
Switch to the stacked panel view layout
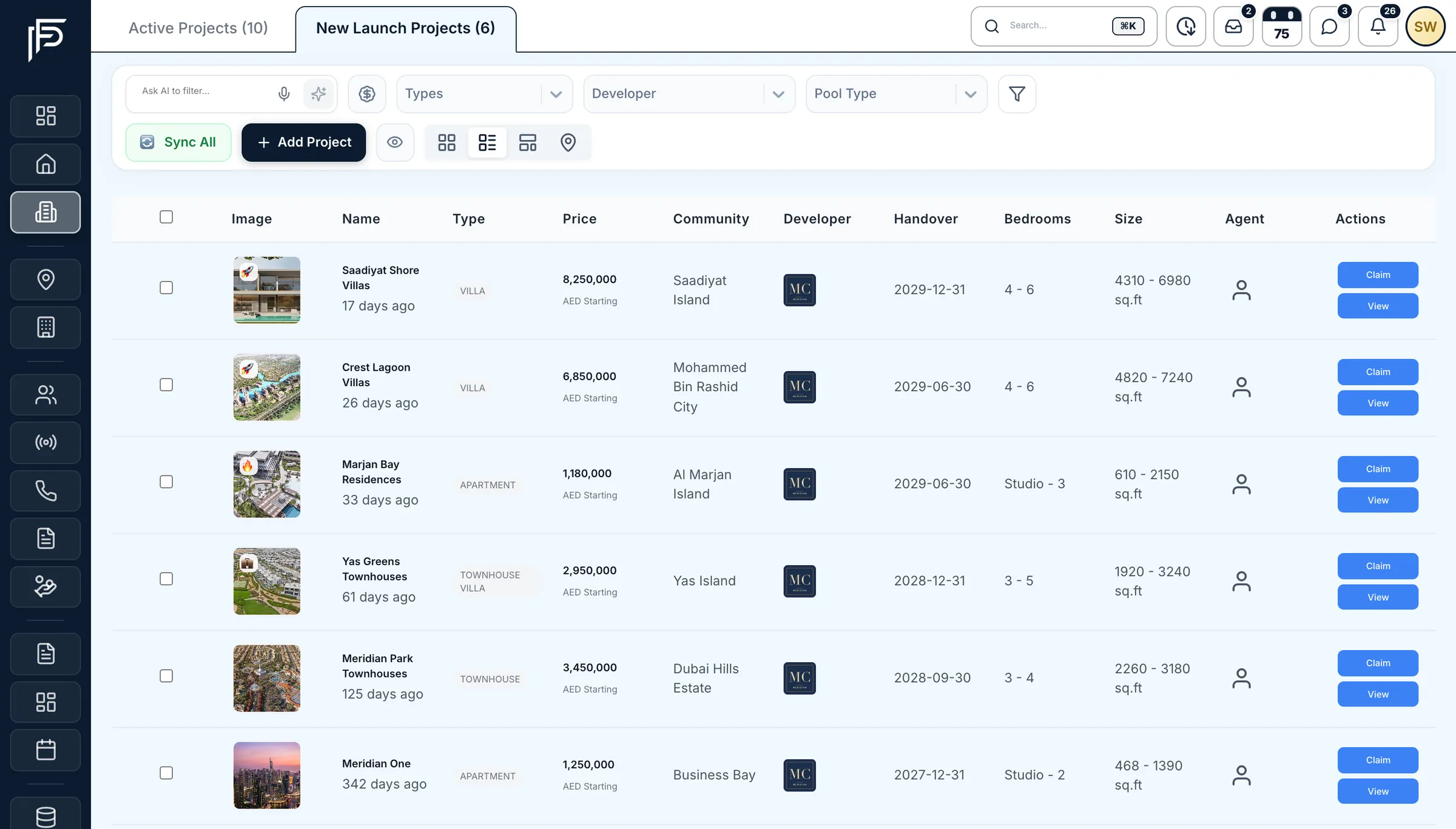point(528,143)
